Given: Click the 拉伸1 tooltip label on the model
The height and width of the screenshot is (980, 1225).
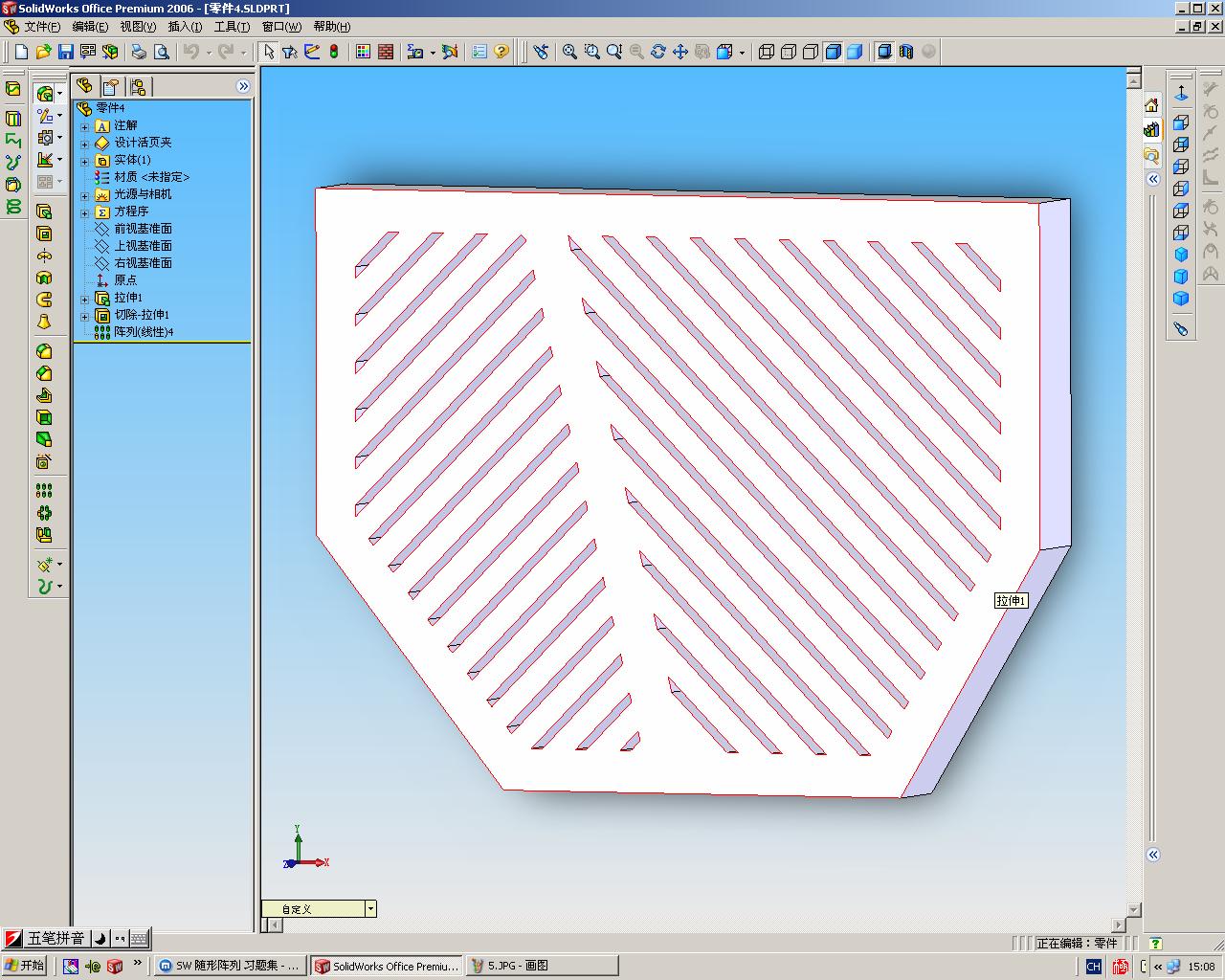Looking at the screenshot, I should tap(1011, 601).
